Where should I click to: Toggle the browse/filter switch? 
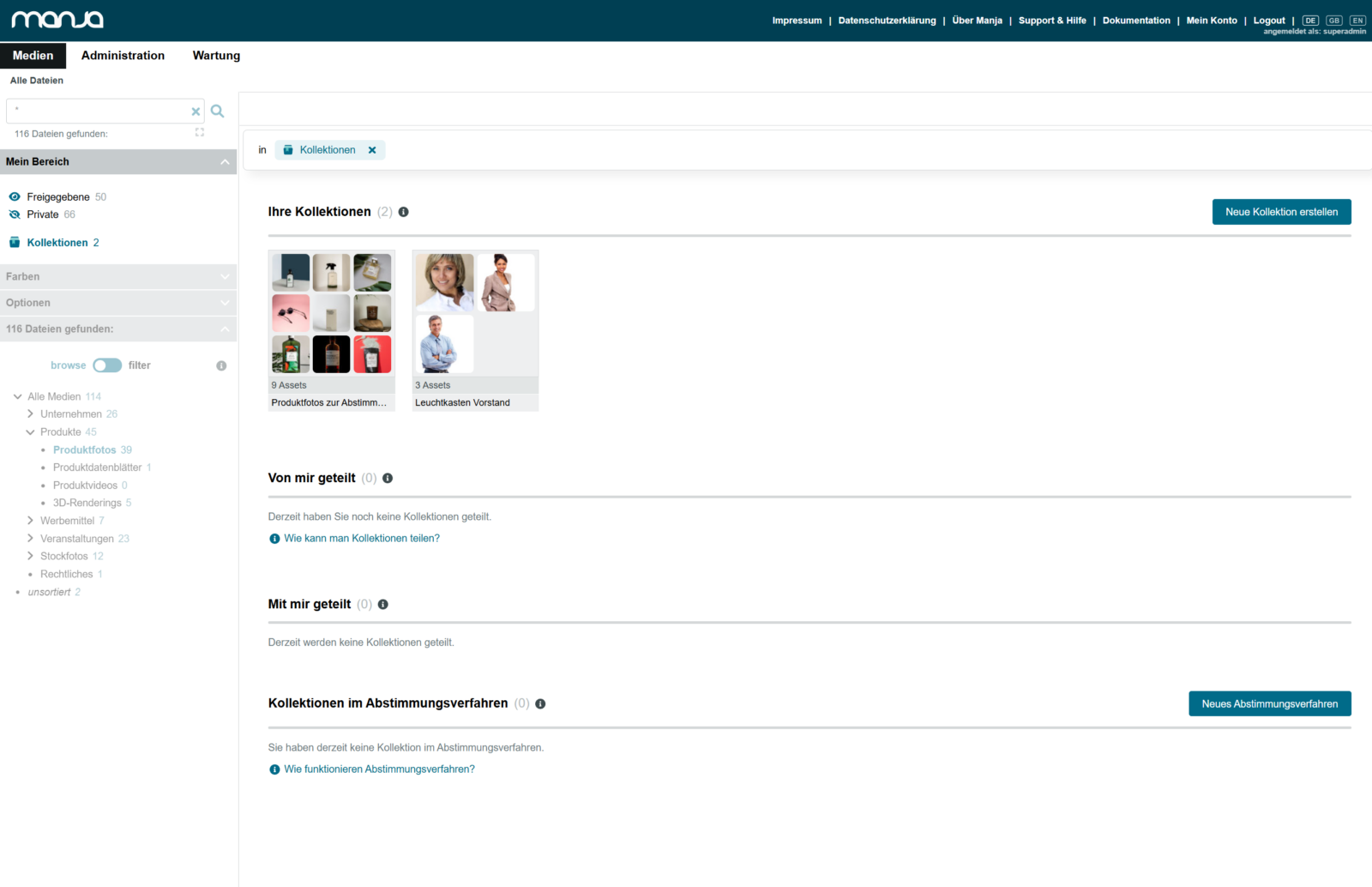pos(107,365)
